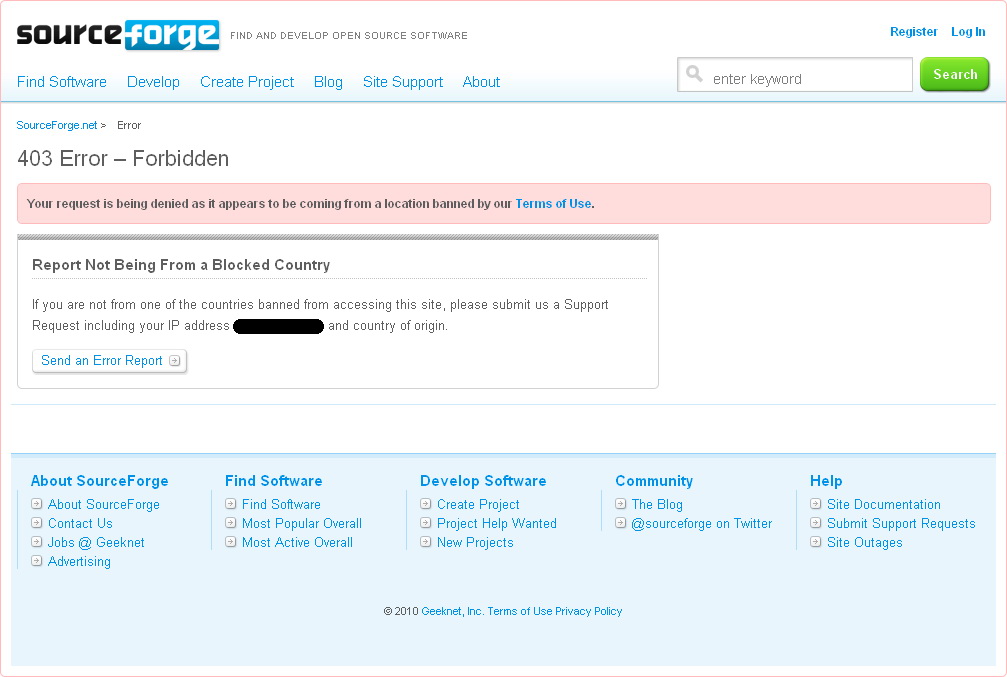Viewport: 1007px width, 677px height.
Task: Go to Blog from the top navigation
Action: coord(328,82)
